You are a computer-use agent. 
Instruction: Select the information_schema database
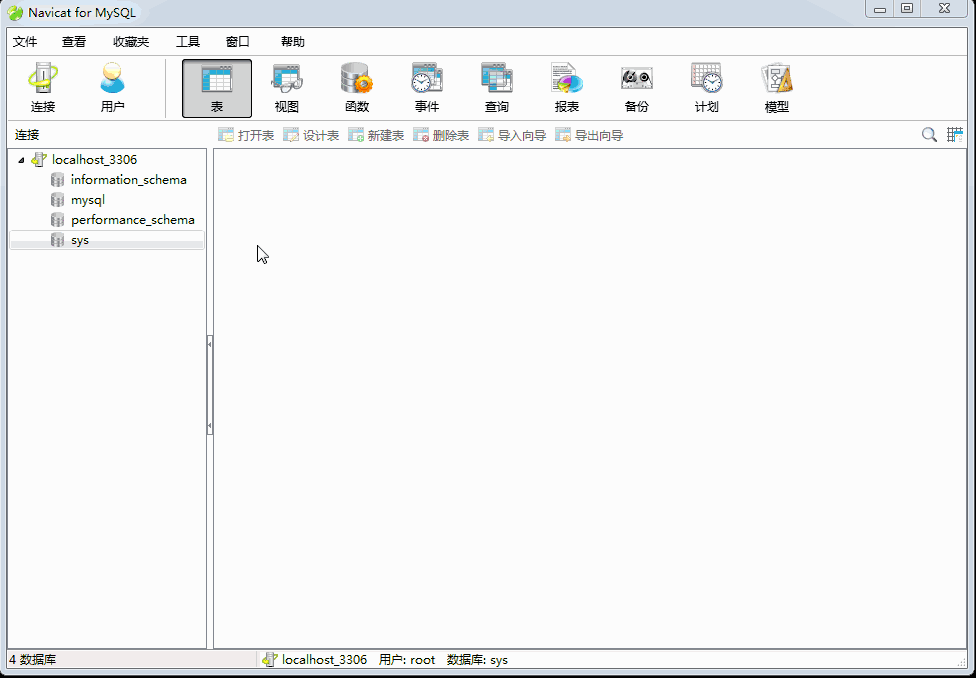tap(129, 180)
